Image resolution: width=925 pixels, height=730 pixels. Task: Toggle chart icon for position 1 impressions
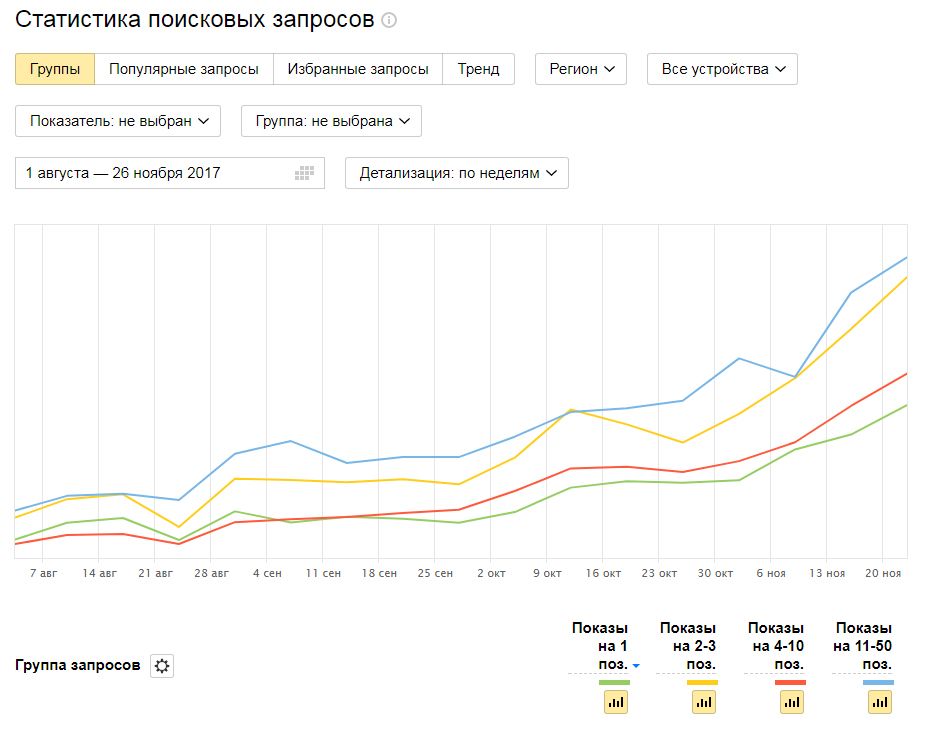coord(615,702)
